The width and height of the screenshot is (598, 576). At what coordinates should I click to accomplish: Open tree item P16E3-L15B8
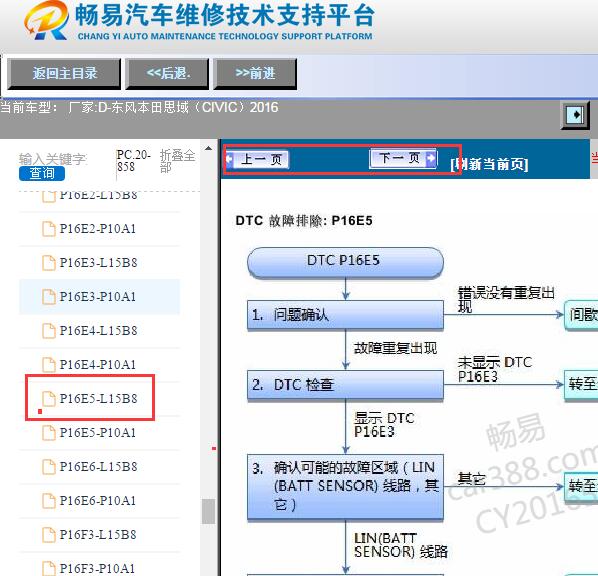pyautogui.click(x=99, y=263)
